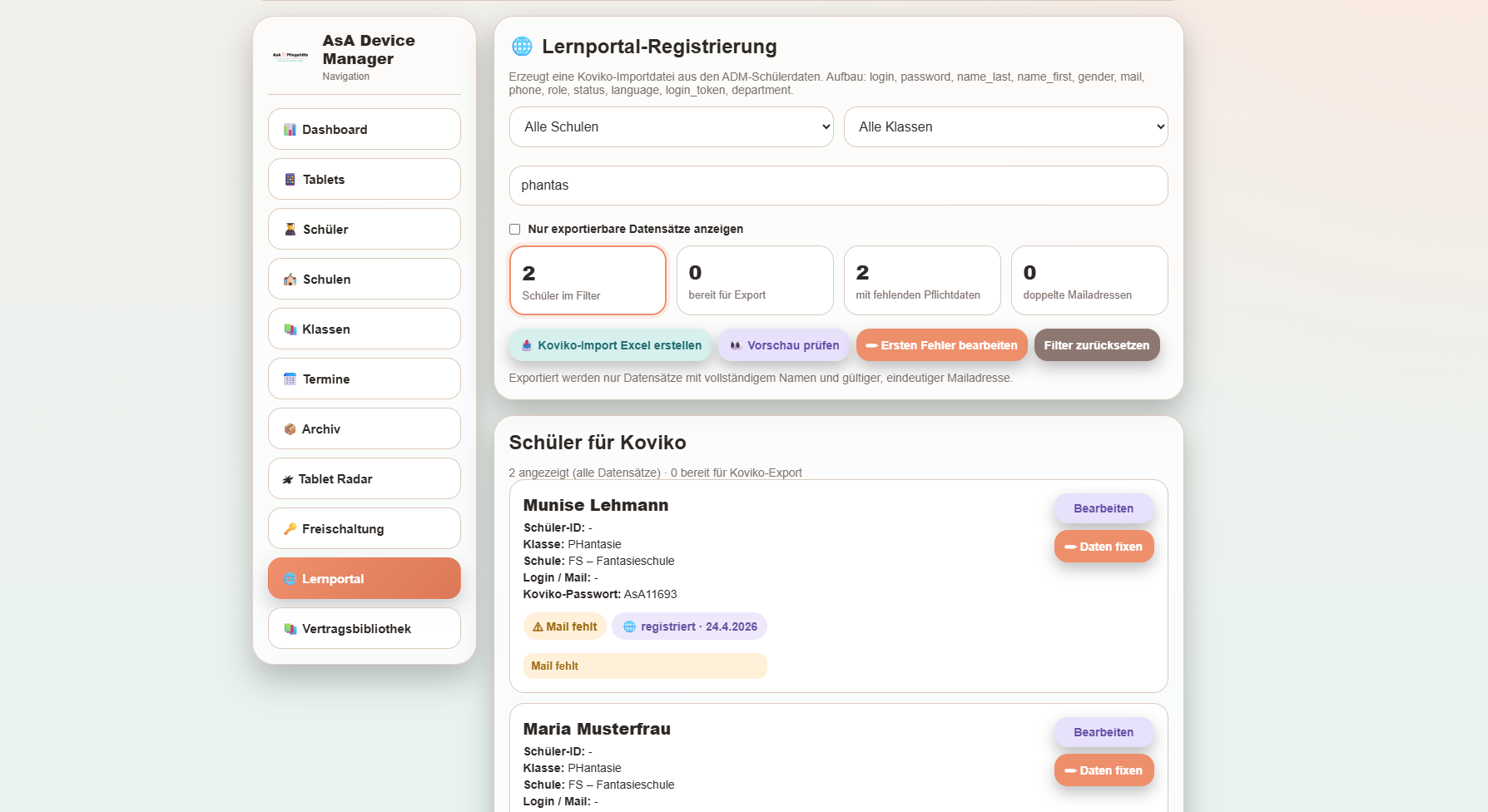1488x812 pixels.
Task: Click the Lernportal globe icon in sidebar
Action: click(290, 579)
